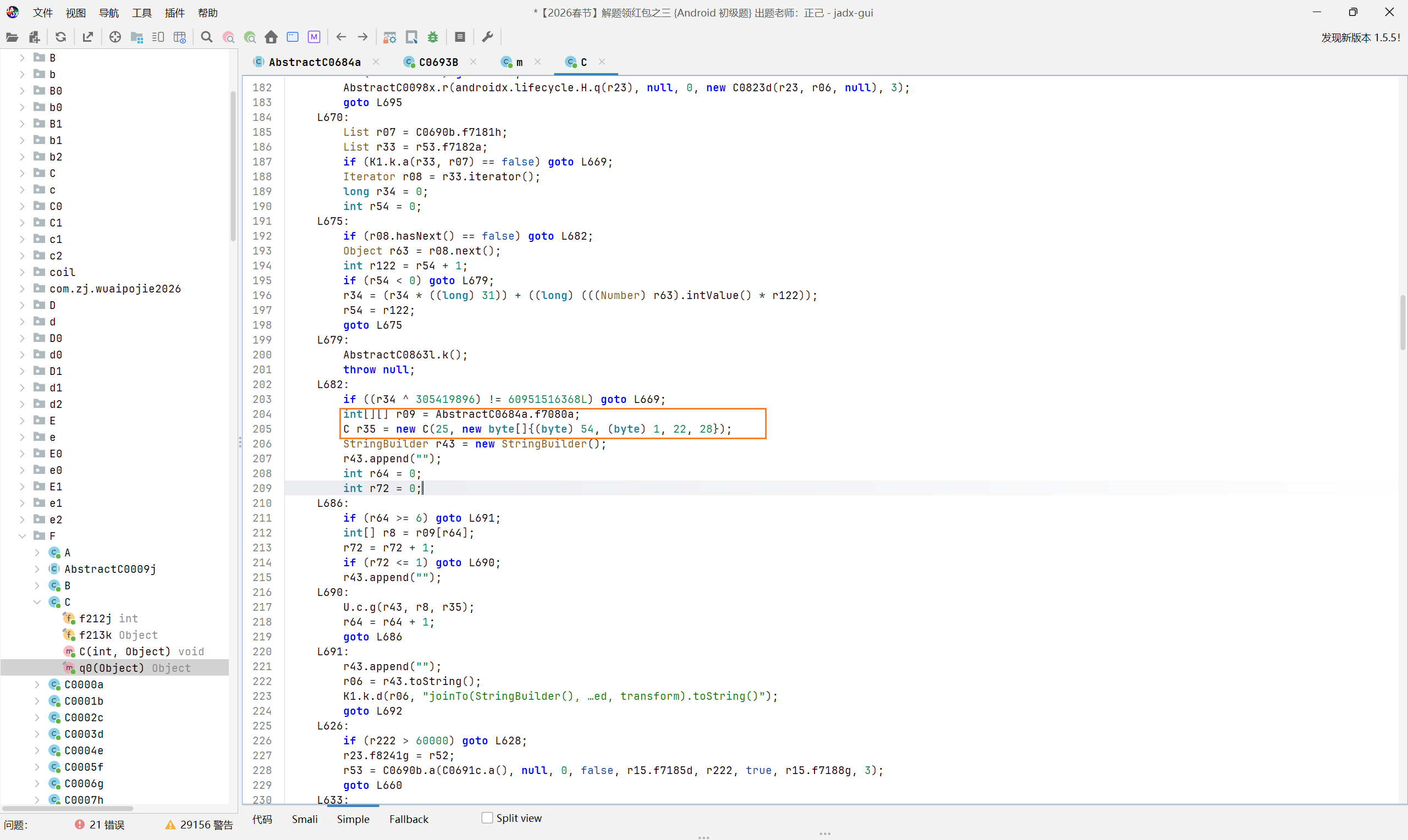The image size is (1408, 840).
Task: Expand the com.zj.wuaipojie2026 package
Action: (x=22, y=289)
